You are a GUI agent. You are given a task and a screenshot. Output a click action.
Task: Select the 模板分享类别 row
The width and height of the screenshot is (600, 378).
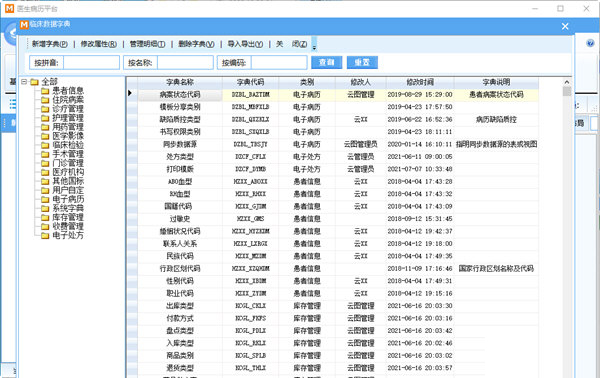[338, 107]
